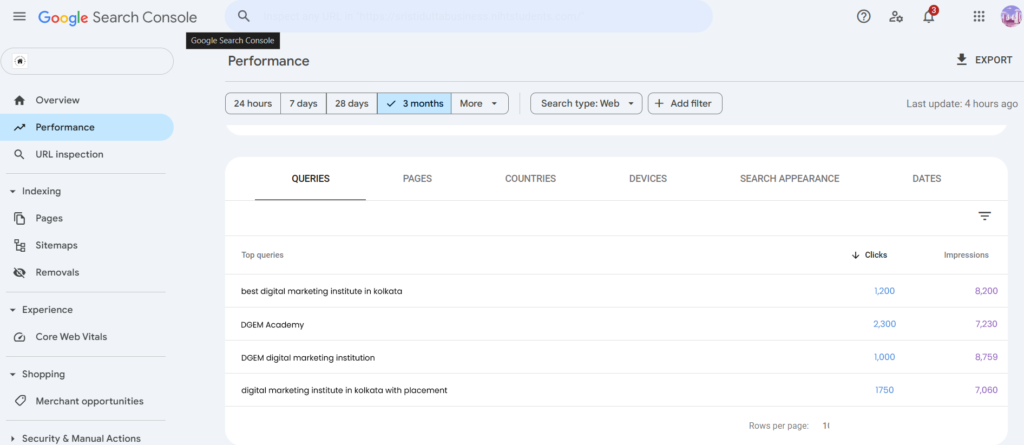The width and height of the screenshot is (1024, 445).
Task: Open the hamburger main menu
Action: tap(20, 16)
